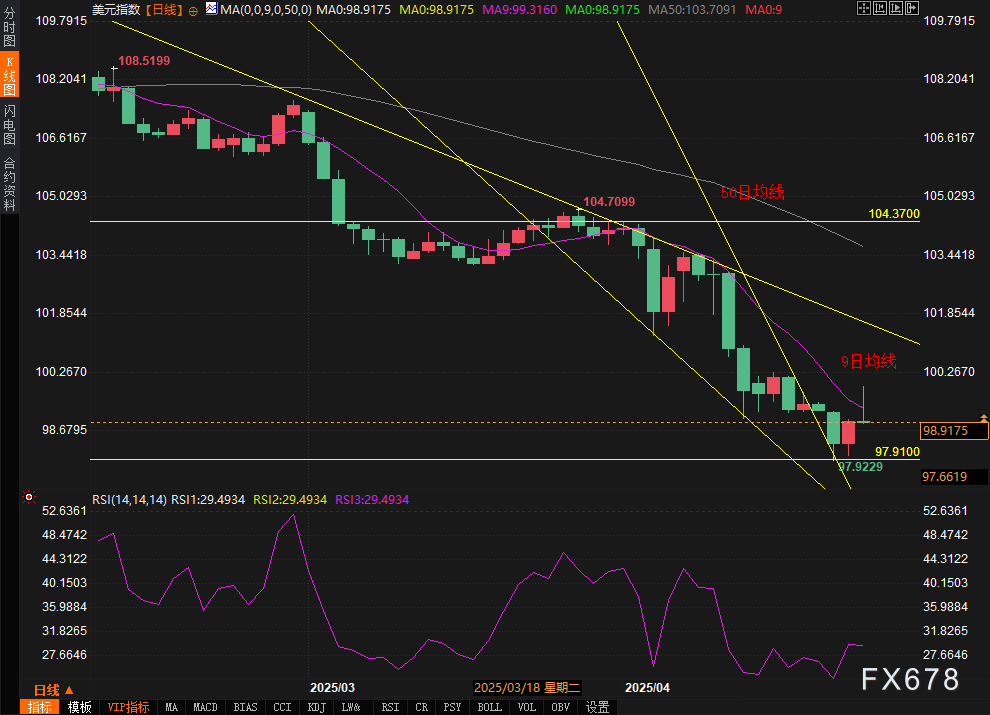Image resolution: width=990 pixels, height=715 pixels.
Task: Click the 98.9175 current price label
Action: tap(953, 431)
